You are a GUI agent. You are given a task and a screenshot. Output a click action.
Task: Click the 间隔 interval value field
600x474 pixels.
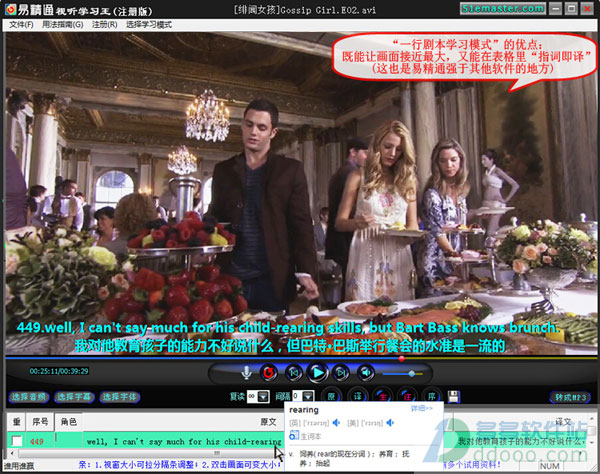[297, 396]
